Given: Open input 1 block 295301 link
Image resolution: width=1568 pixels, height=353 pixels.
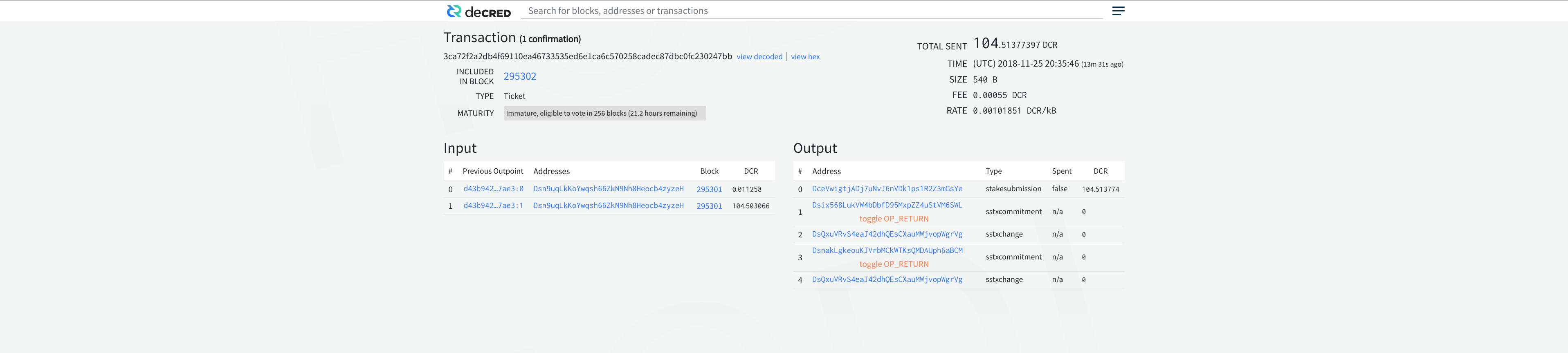Looking at the screenshot, I should [x=709, y=206].
